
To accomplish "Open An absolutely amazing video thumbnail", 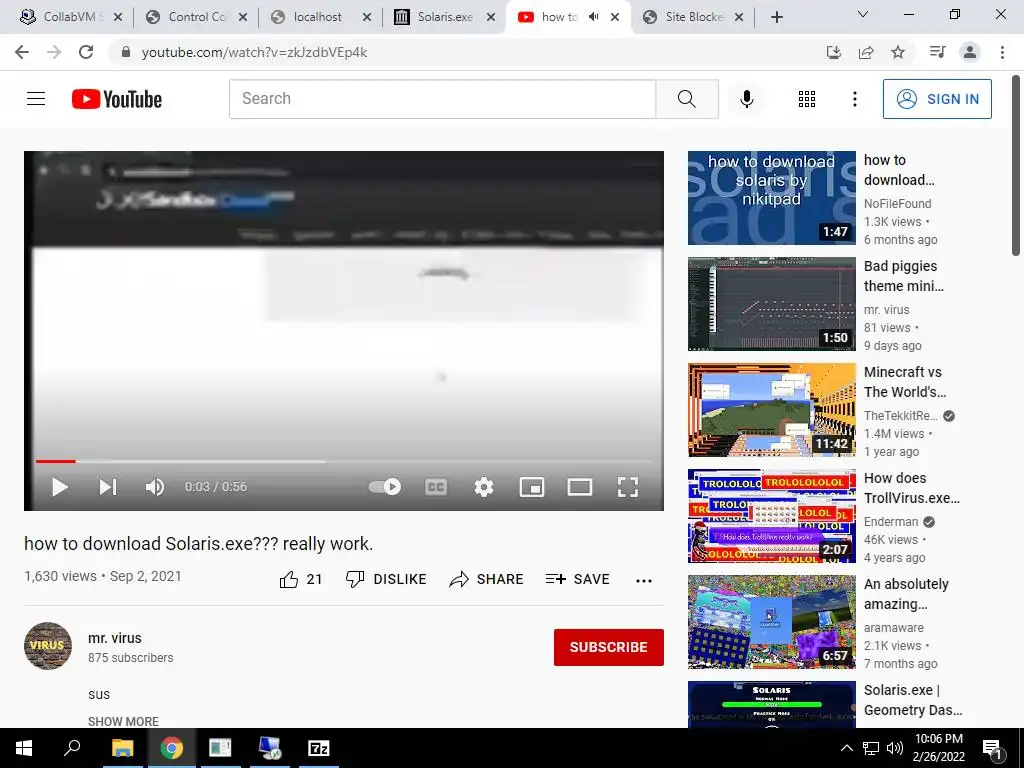I will click(x=771, y=622).
